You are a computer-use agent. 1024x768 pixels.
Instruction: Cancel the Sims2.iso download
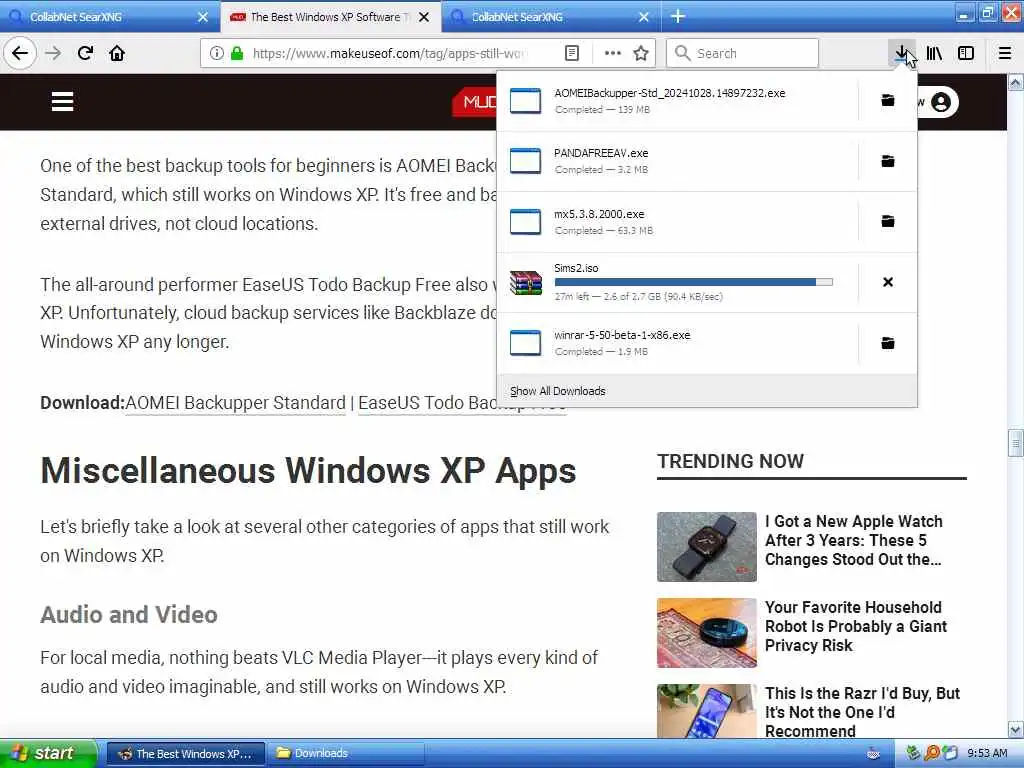(x=888, y=282)
